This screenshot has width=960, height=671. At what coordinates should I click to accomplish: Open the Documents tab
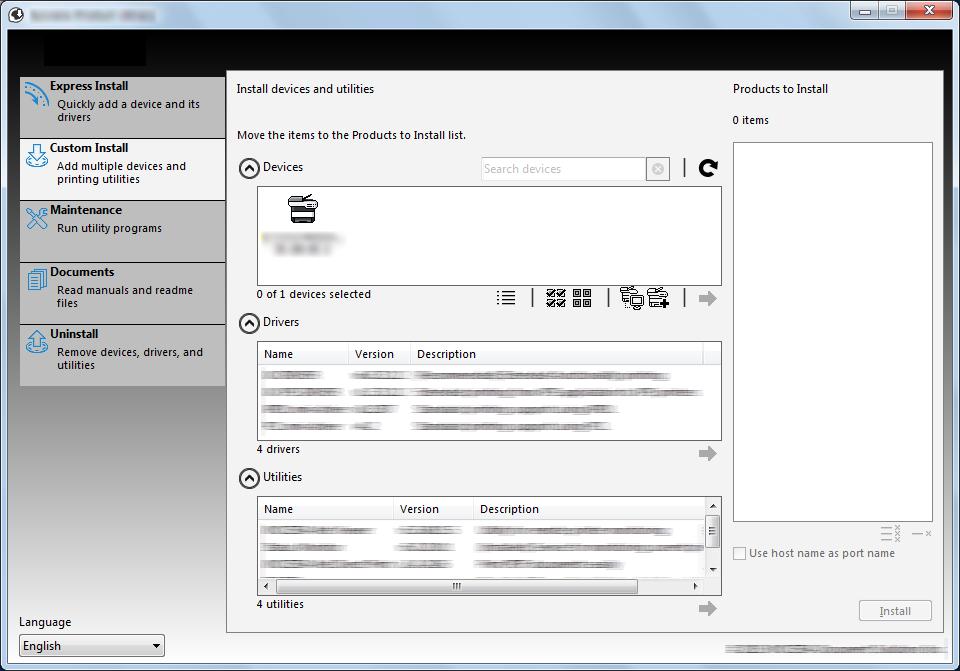click(122, 293)
